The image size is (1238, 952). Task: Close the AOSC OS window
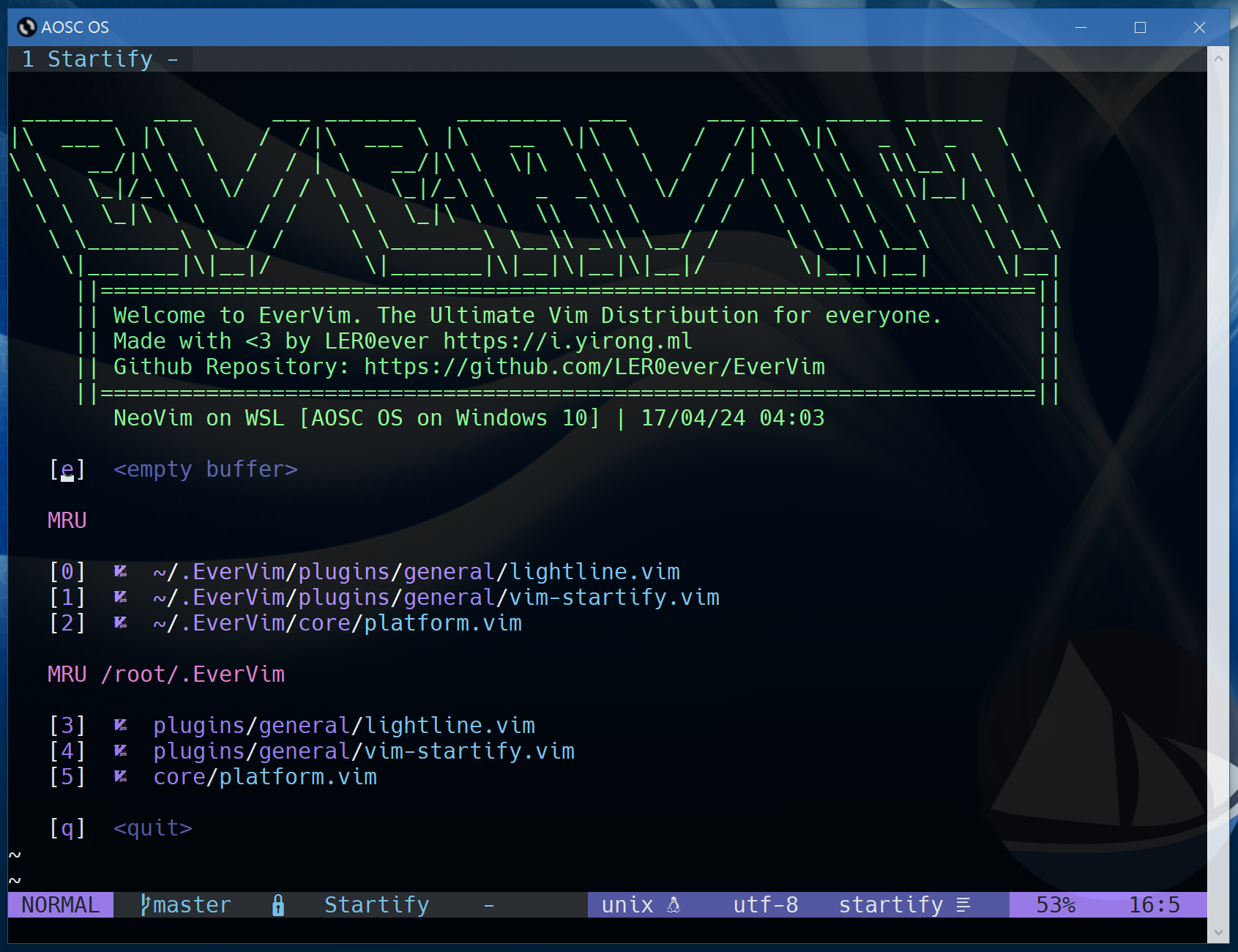click(1199, 27)
